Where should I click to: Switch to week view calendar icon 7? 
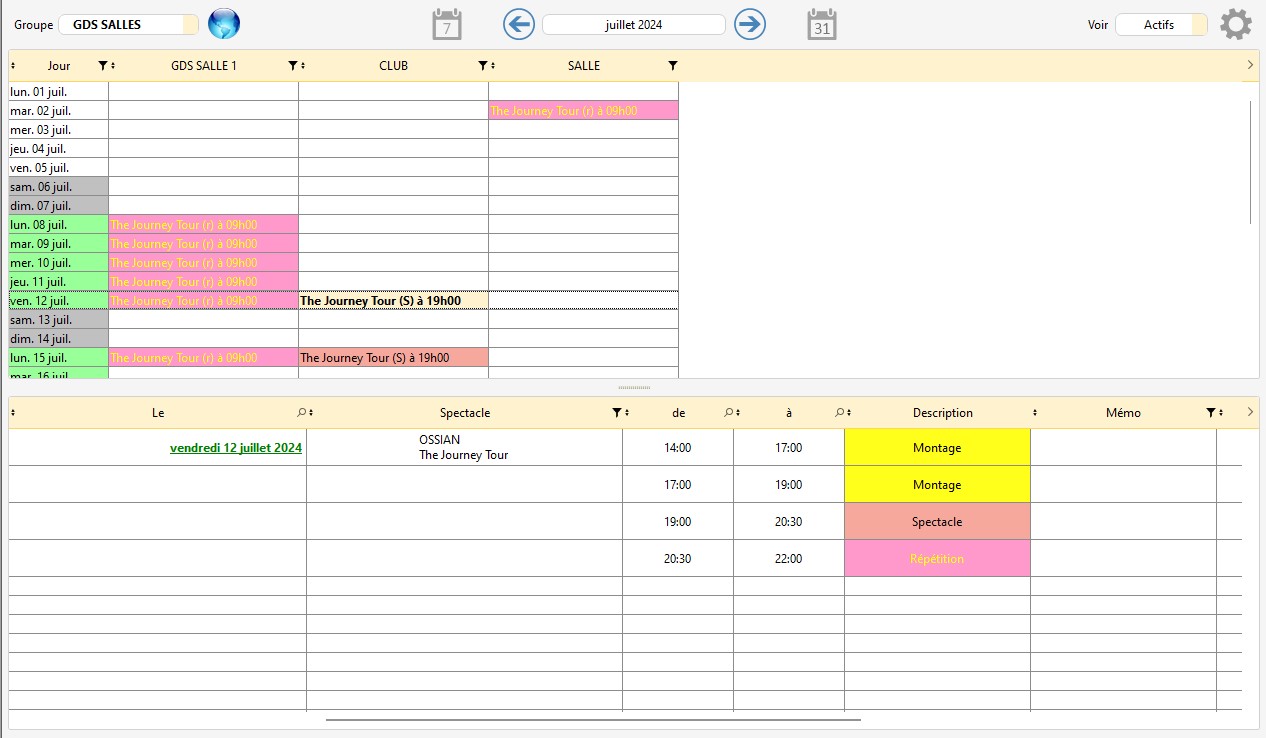pyautogui.click(x=446, y=24)
